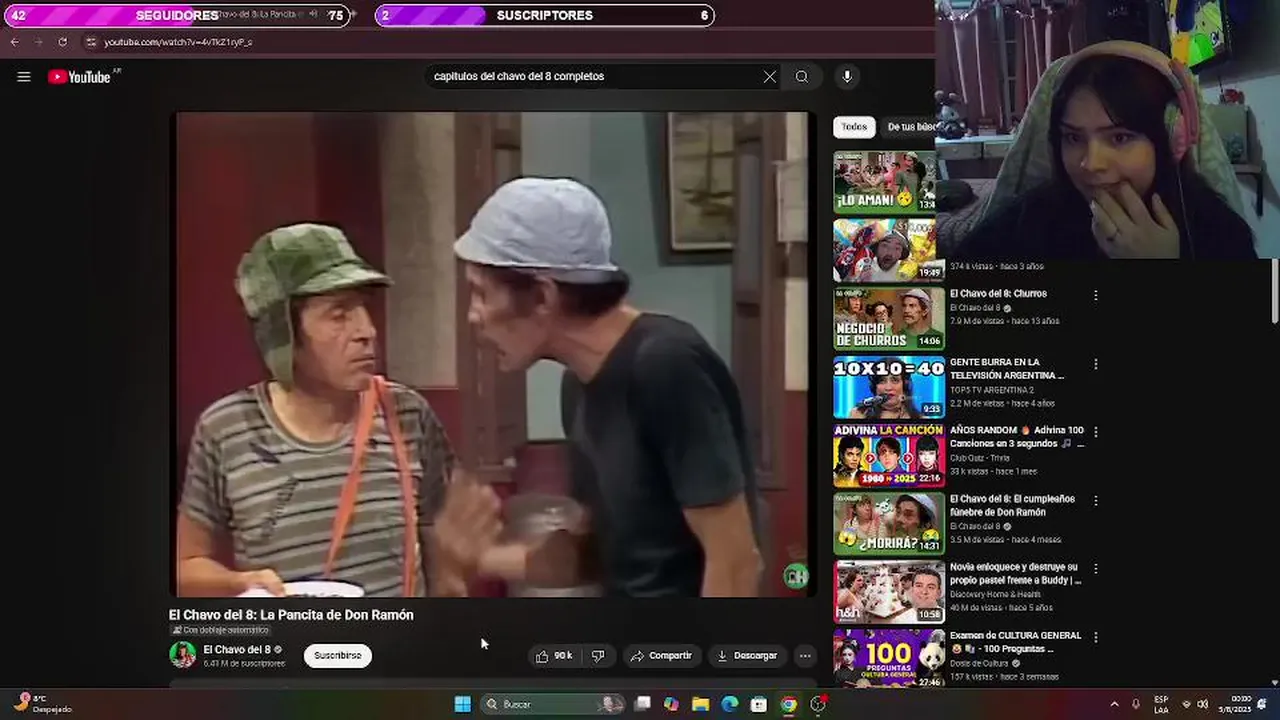This screenshot has width=1280, height=720.
Task: Reload the page with the refresh icon
Action: click(x=62, y=42)
